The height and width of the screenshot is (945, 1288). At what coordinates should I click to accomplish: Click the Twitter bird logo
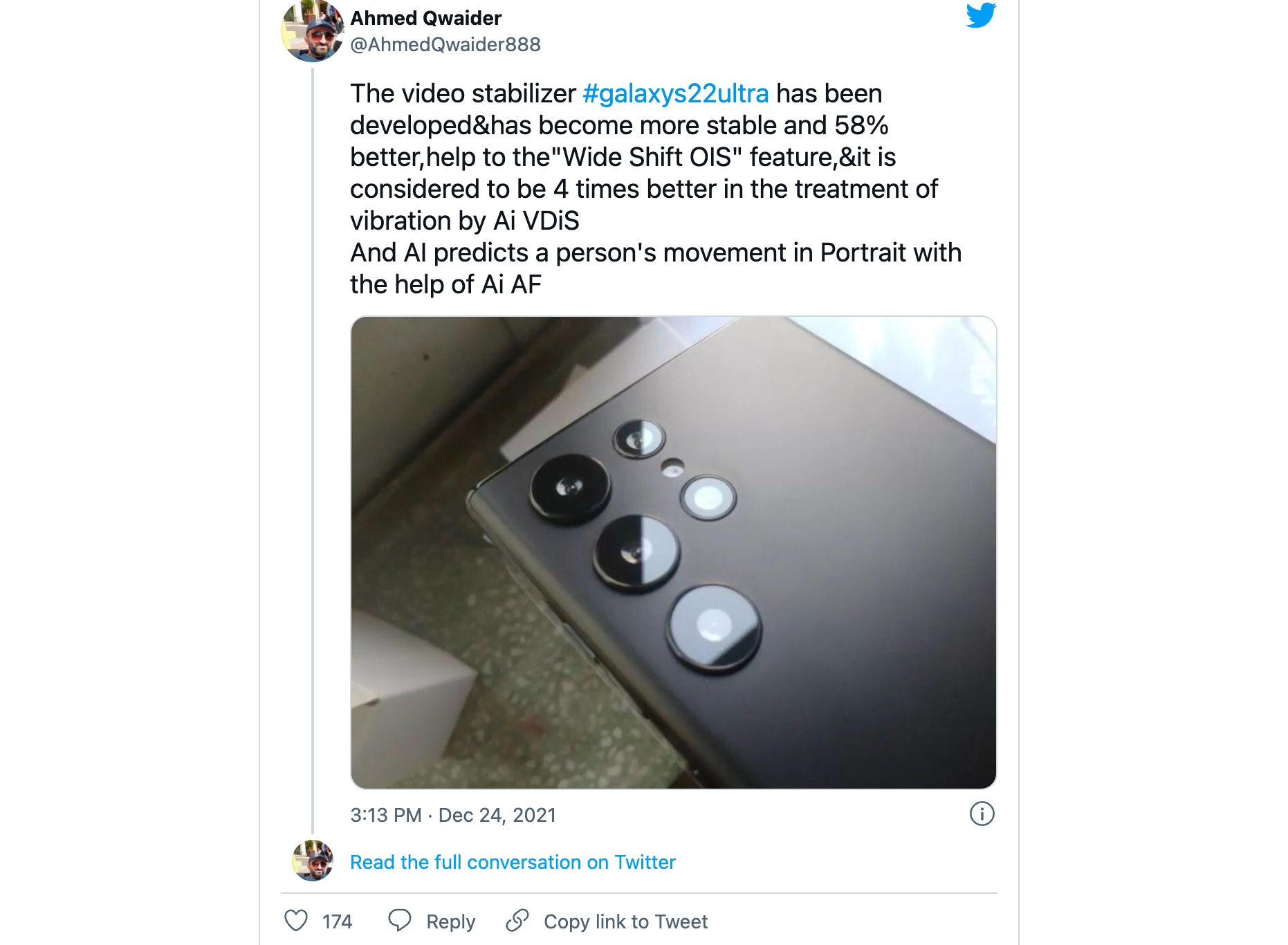coord(981,15)
